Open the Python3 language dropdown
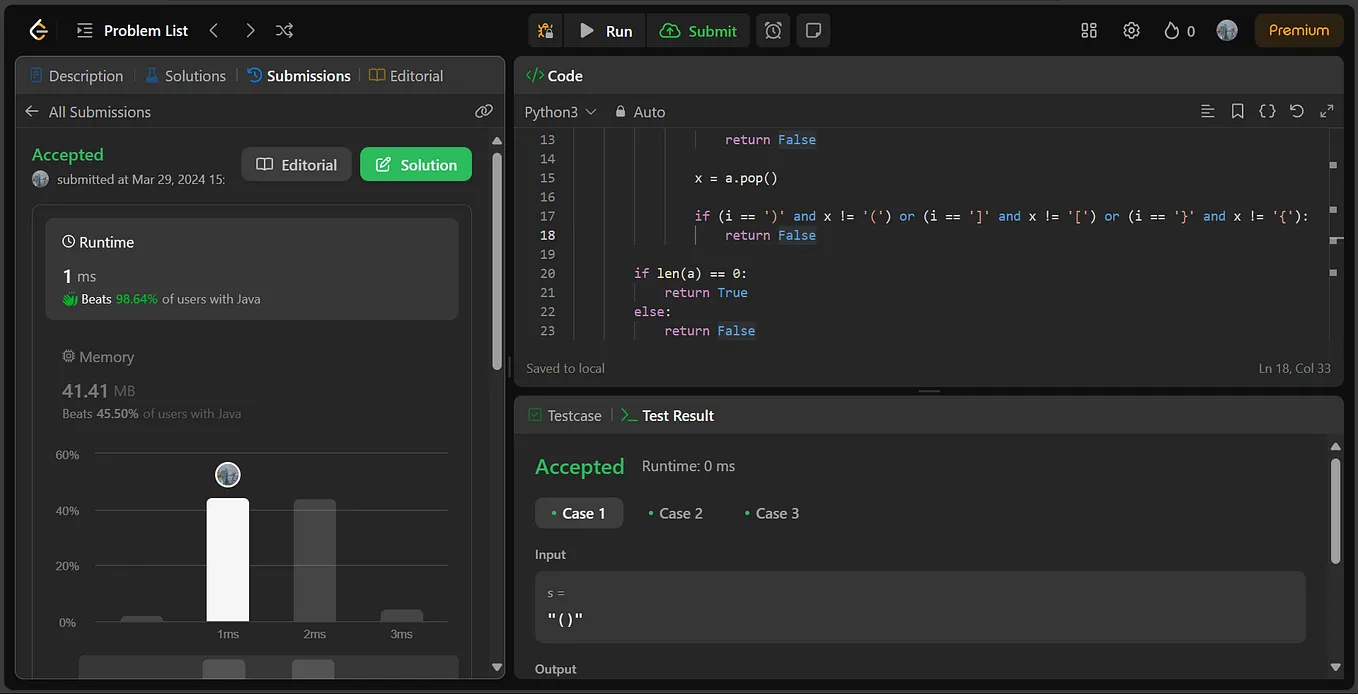This screenshot has width=1358, height=694. [x=560, y=112]
